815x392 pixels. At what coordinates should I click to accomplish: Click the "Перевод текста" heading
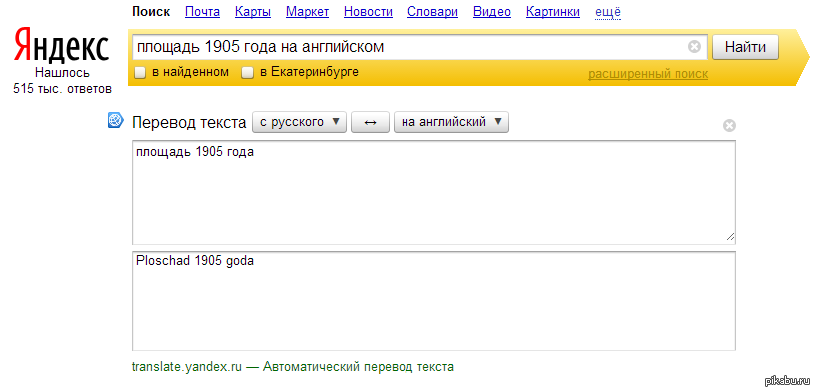189,123
